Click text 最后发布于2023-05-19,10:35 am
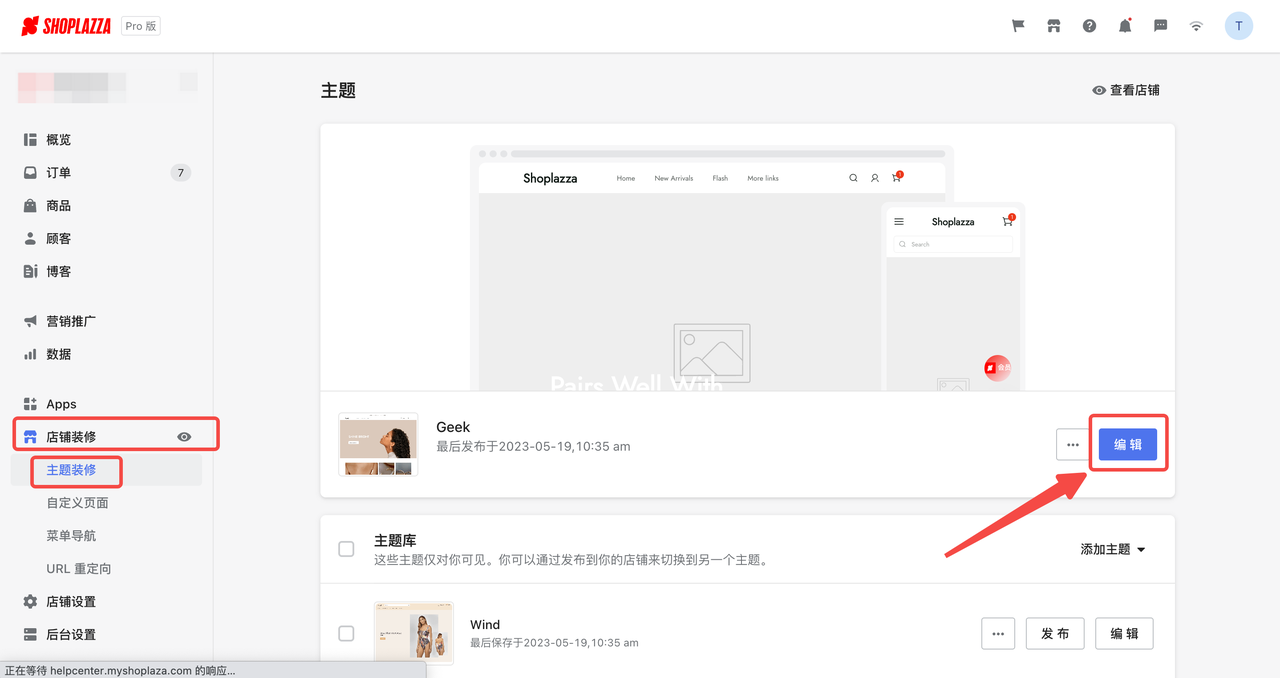Screen dimensions: 1280x678 pos(533,447)
